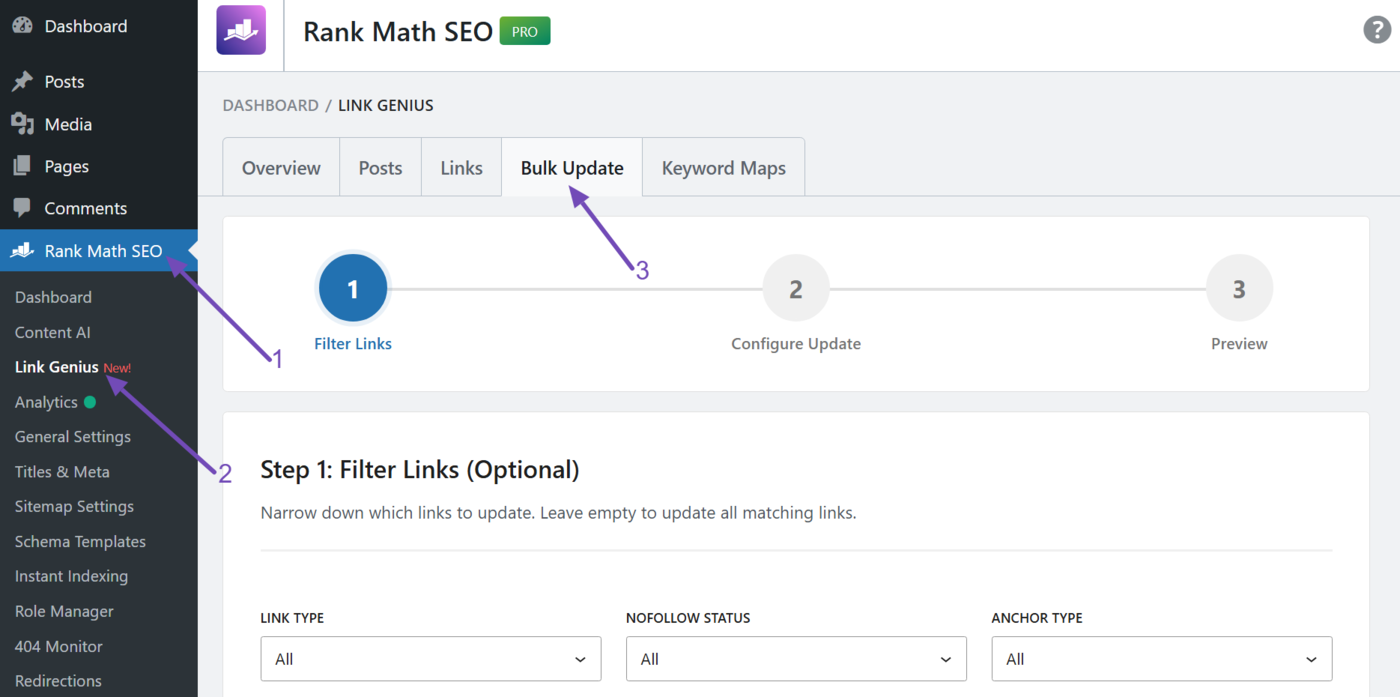Click the Rank Math SEO page title
This screenshot has width=1400, height=697.
tap(398, 32)
